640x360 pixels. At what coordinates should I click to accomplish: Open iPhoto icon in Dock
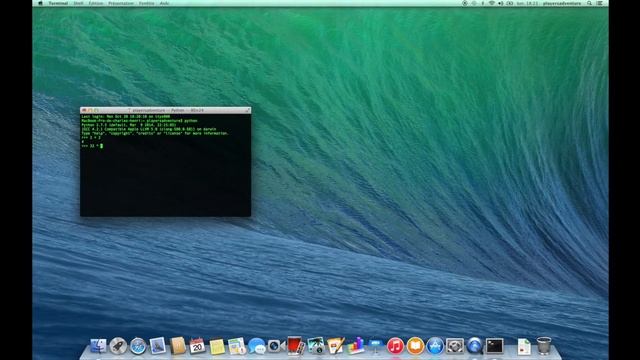click(x=316, y=346)
